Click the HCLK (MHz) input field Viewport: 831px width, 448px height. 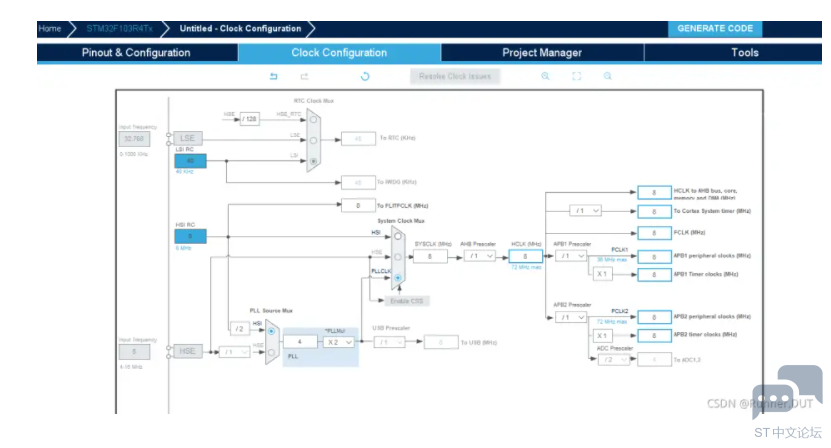pos(525,256)
